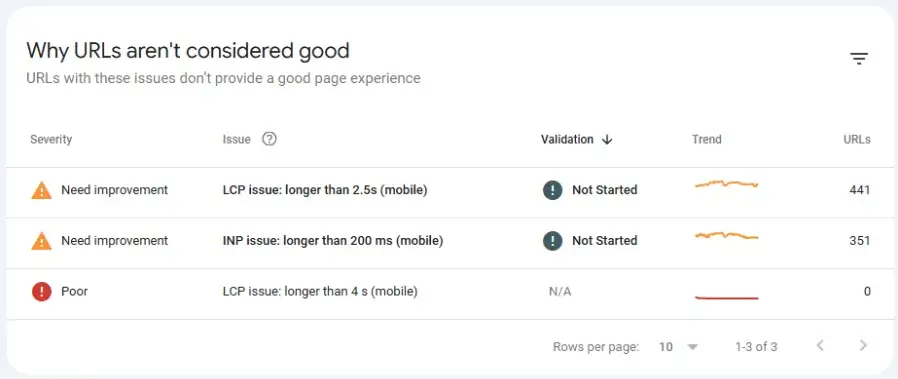Click the Validation sort arrow
Screen dimensions: 898x379
pos(608,140)
